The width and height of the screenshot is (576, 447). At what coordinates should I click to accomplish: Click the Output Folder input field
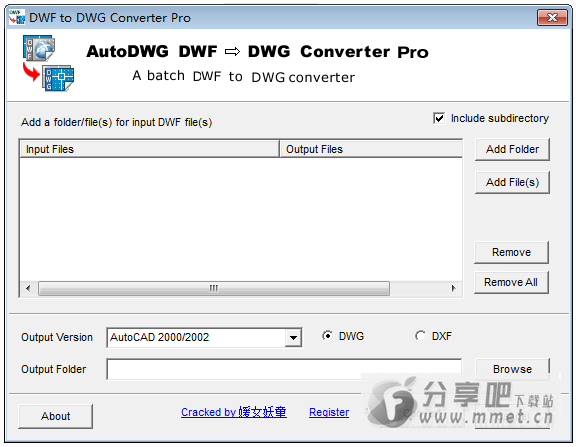click(x=284, y=369)
